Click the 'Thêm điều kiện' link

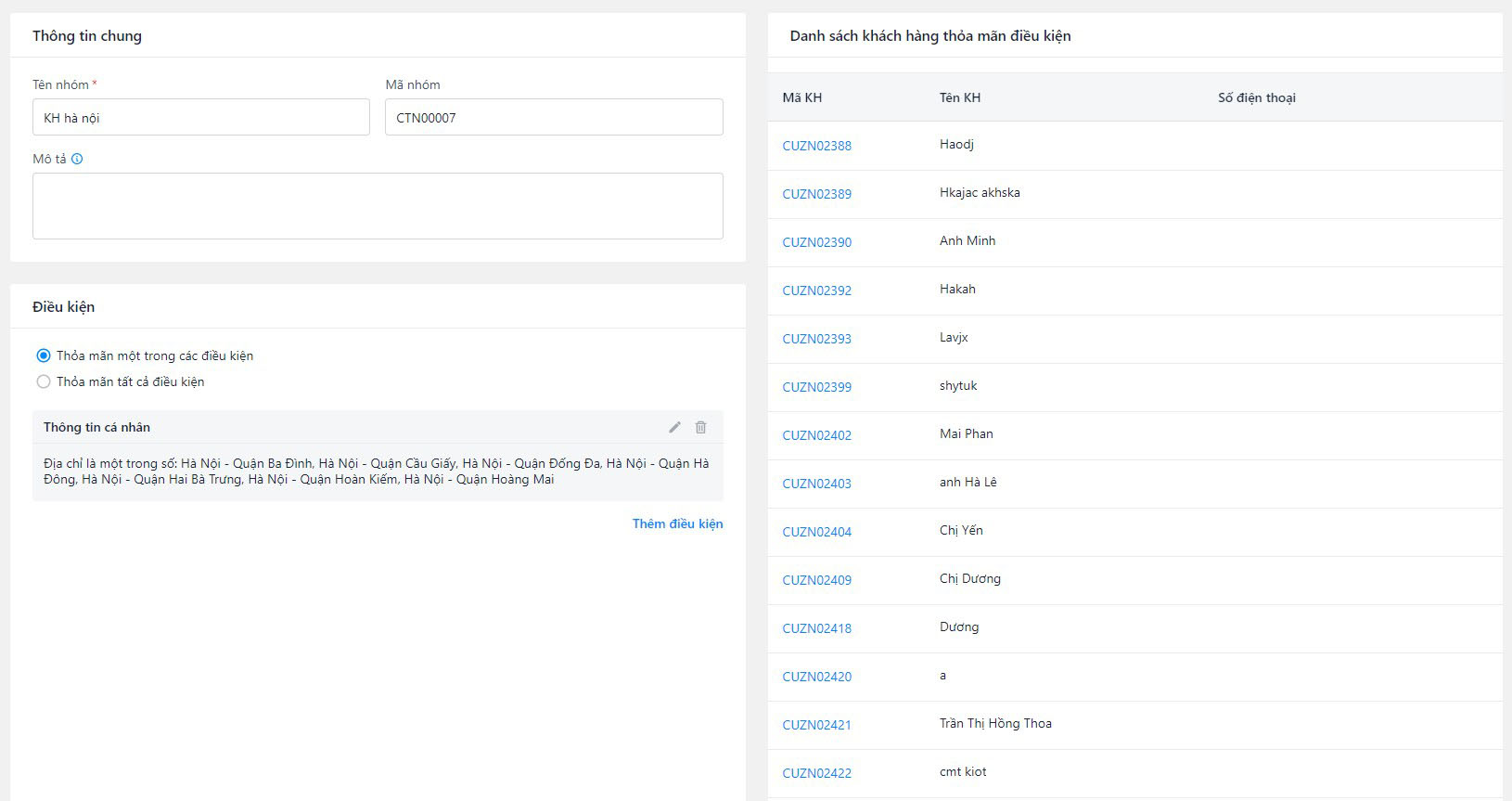click(677, 523)
